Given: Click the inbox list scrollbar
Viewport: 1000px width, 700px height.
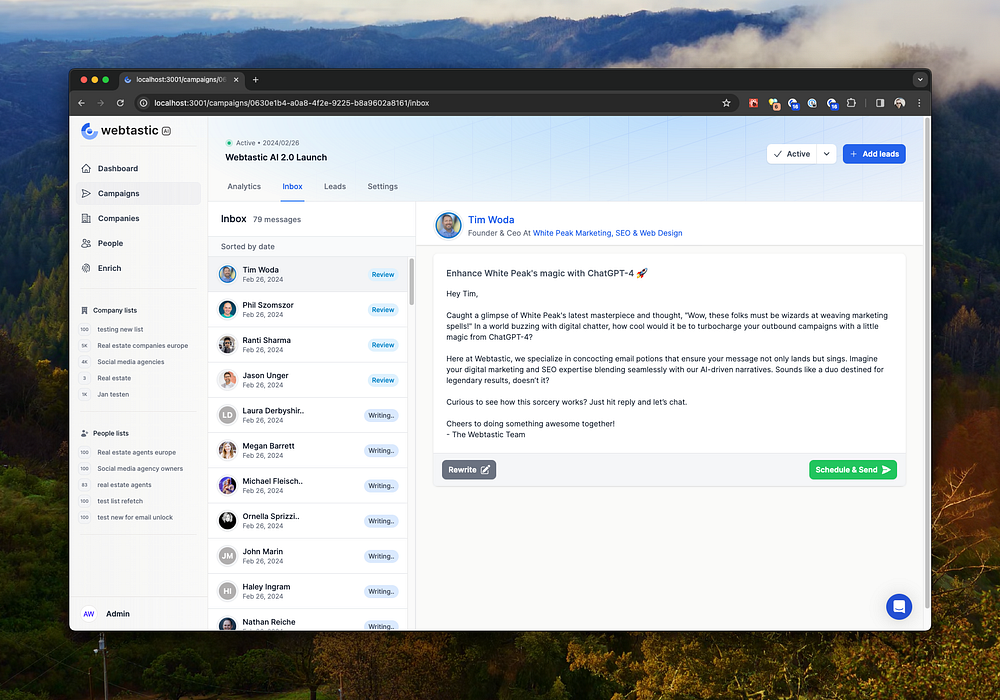Looking at the screenshot, I should (411, 281).
